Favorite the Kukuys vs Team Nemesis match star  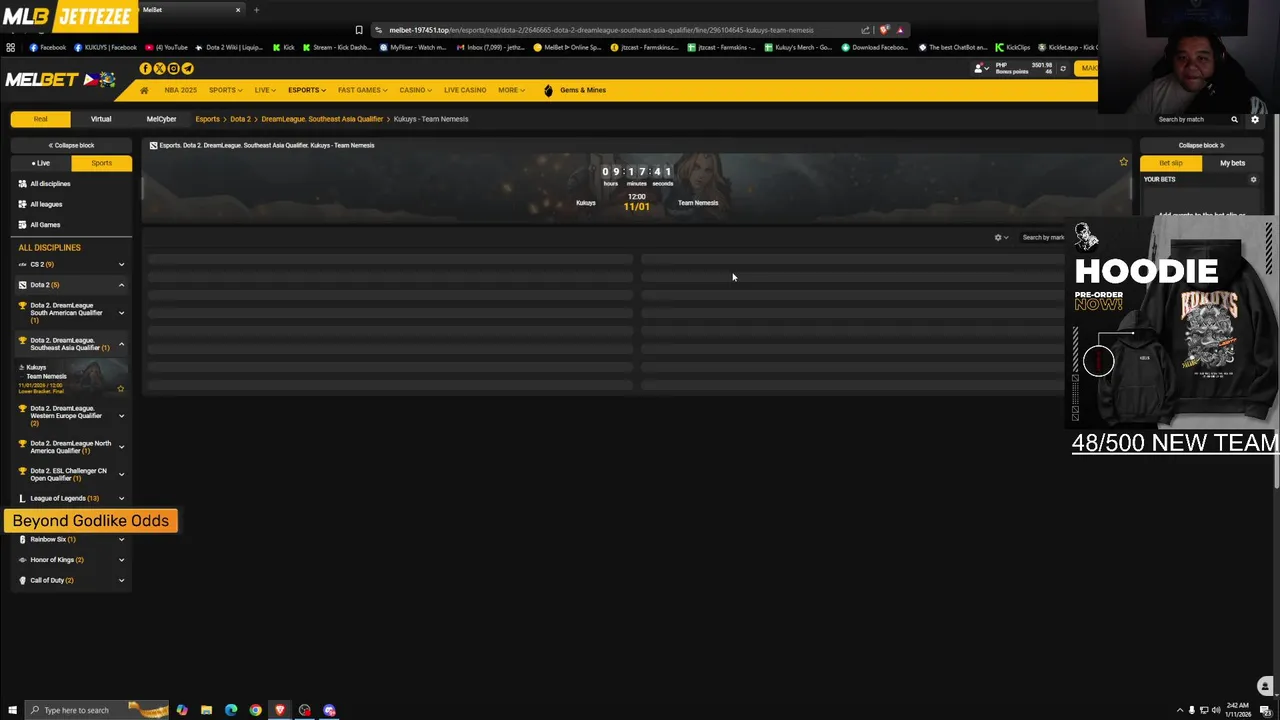click(1123, 162)
